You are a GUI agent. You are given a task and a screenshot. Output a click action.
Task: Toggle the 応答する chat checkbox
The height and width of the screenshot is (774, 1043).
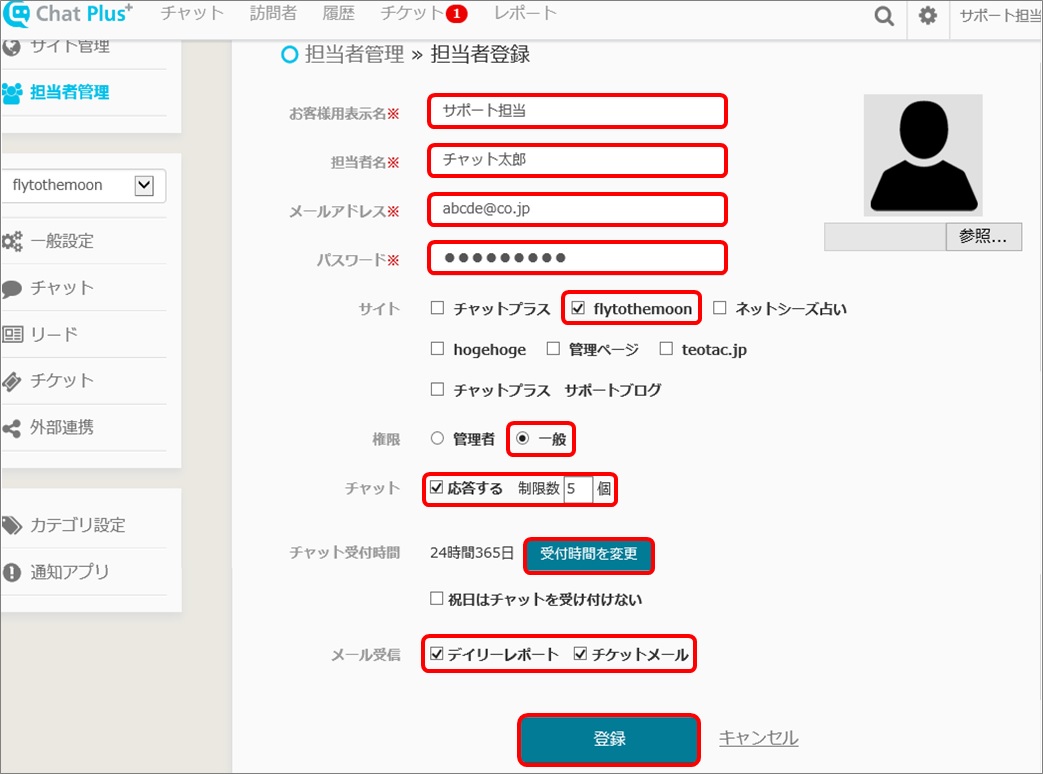point(436,487)
